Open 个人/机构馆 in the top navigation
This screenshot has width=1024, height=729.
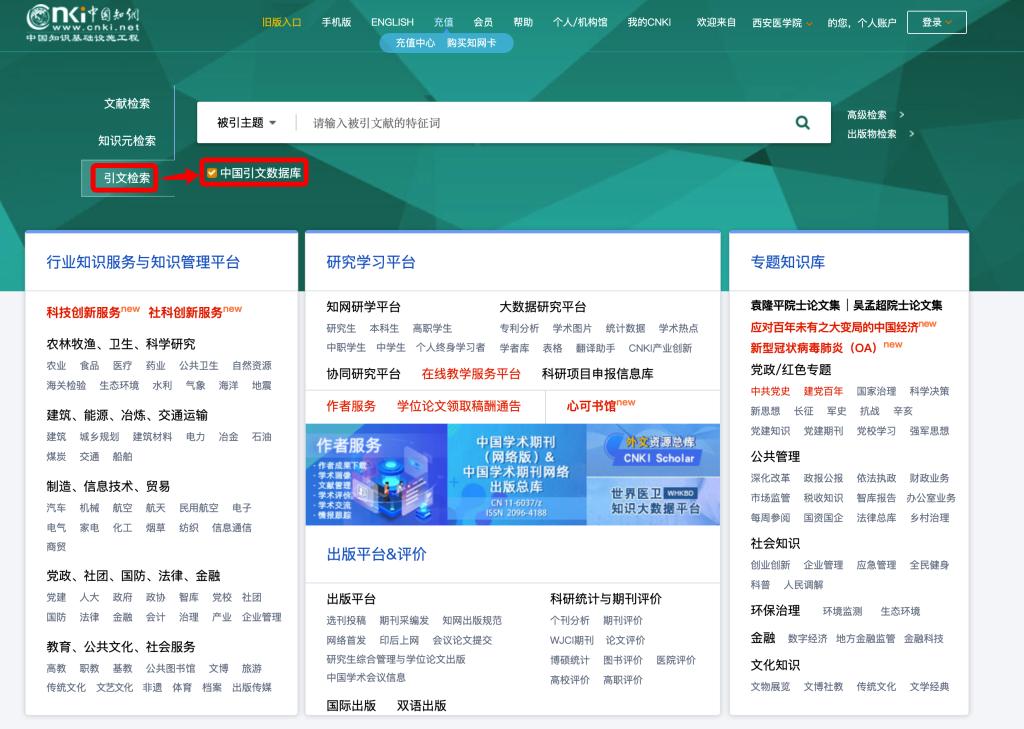580,22
